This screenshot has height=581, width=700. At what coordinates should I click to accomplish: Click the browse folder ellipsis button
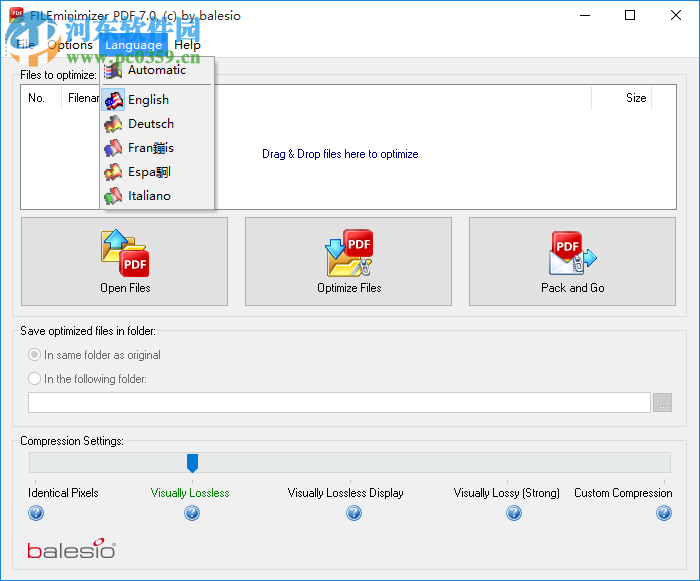coord(662,403)
